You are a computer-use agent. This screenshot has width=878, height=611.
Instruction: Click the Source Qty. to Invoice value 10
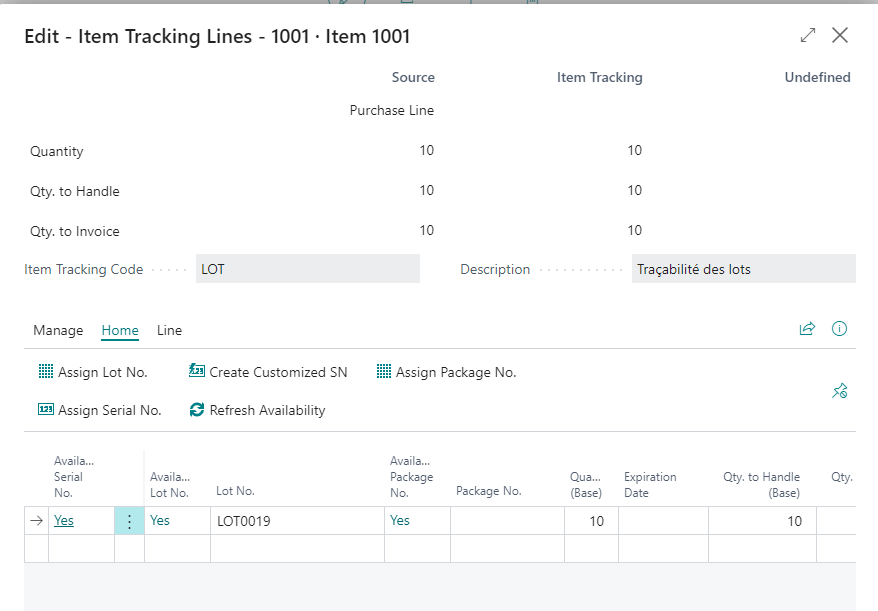pyautogui.click(x=427, y=230)
